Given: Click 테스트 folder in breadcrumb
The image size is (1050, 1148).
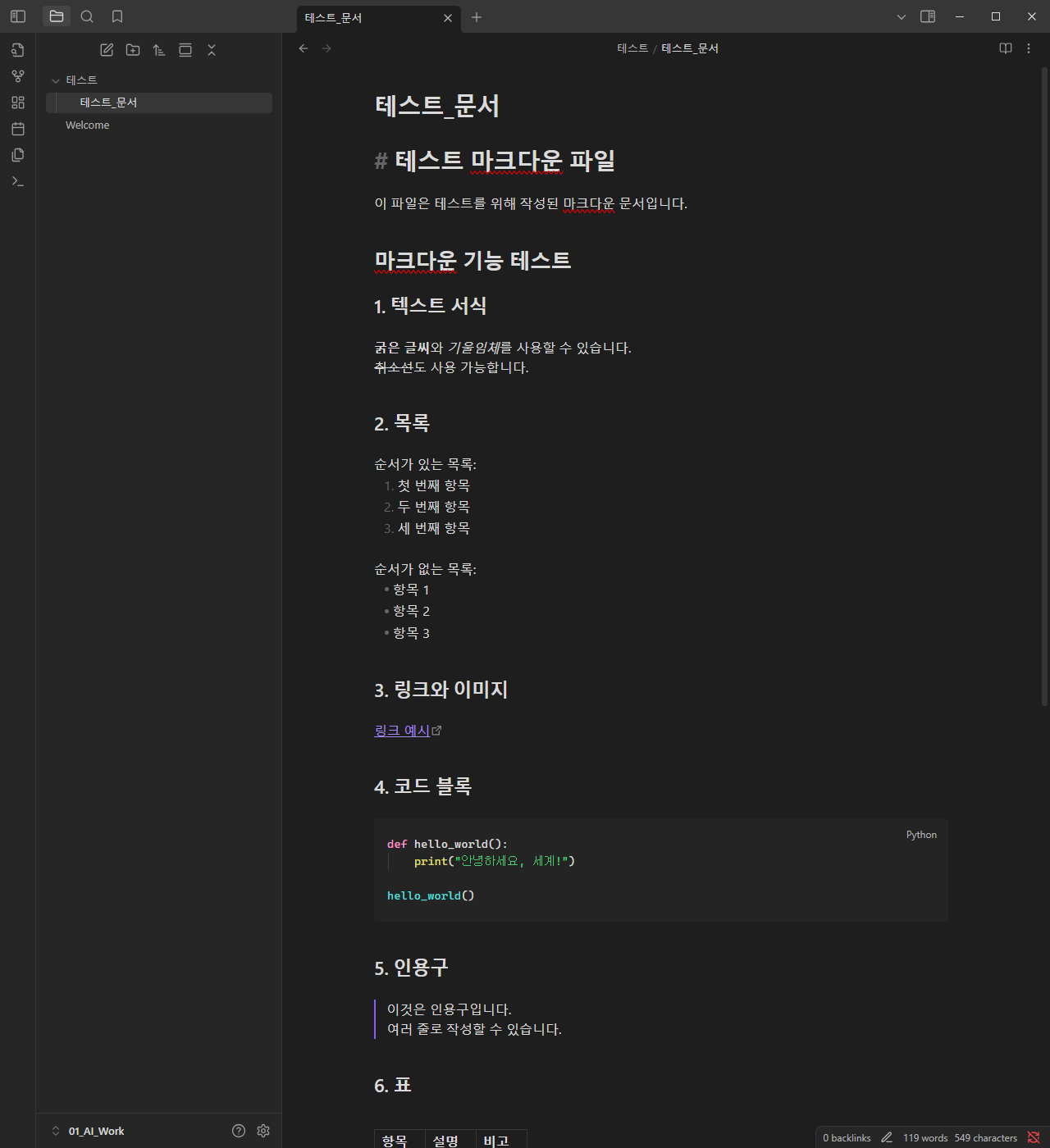Looking at the screenshot, I should click(x=632, y=48).
